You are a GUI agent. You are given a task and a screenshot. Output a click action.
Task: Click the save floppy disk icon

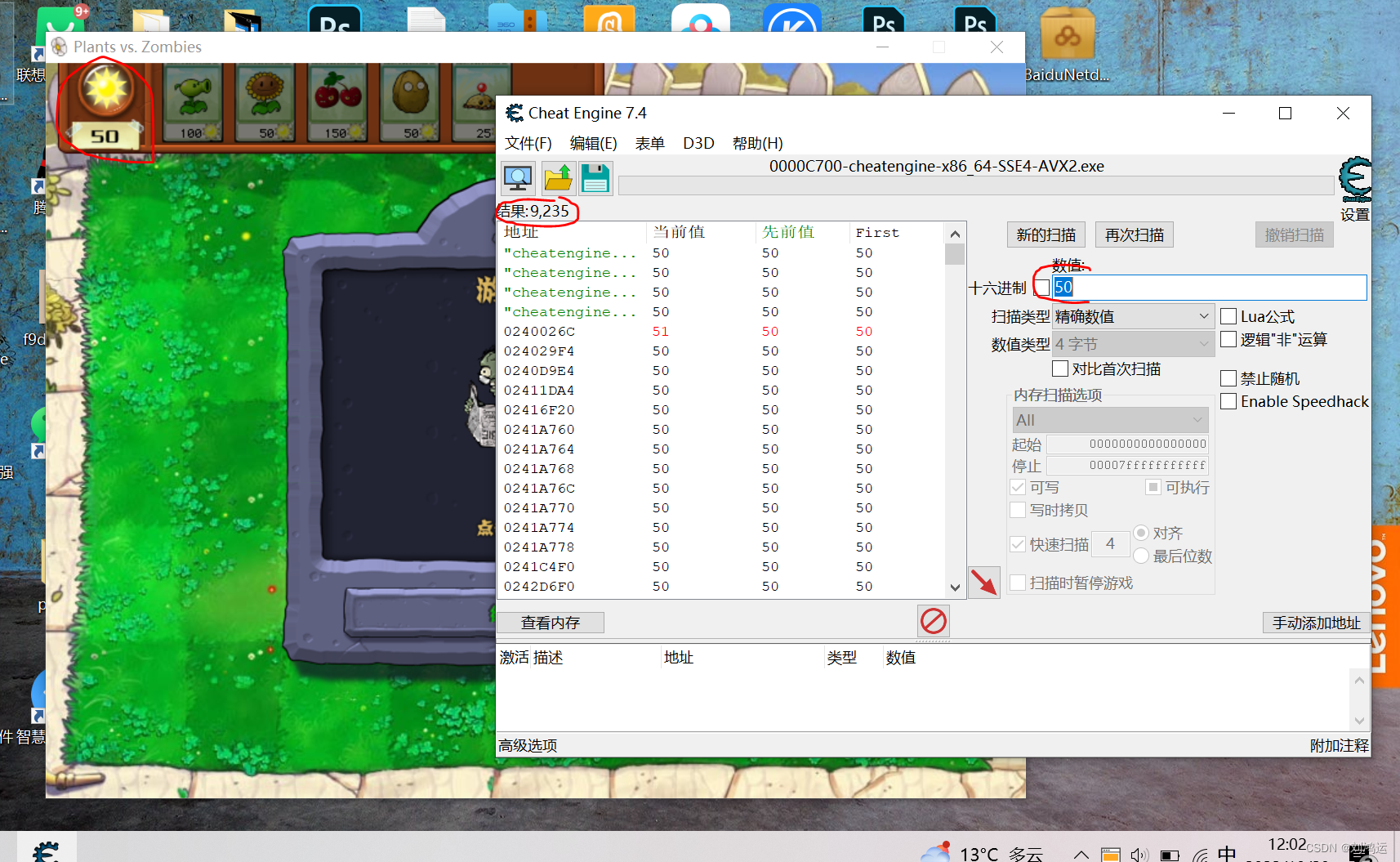click(x=595, y=178)
